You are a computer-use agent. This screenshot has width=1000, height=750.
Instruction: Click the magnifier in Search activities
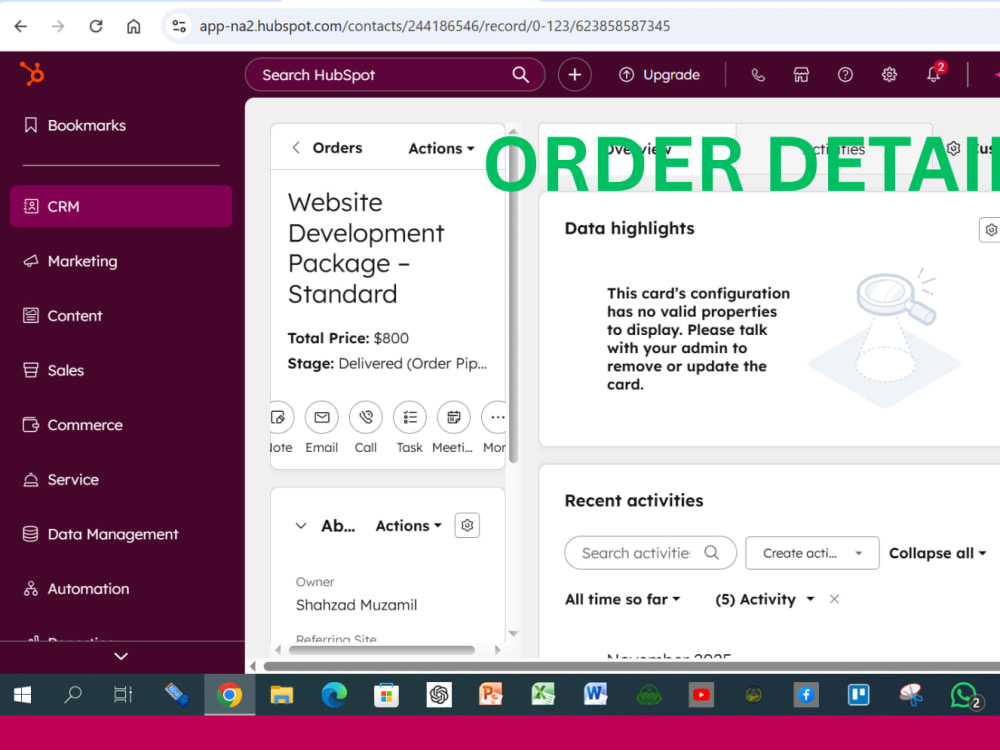click(712, 552)
